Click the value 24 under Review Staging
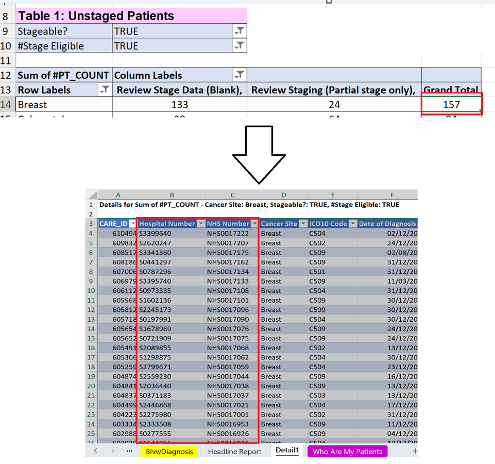 point(334,104)
